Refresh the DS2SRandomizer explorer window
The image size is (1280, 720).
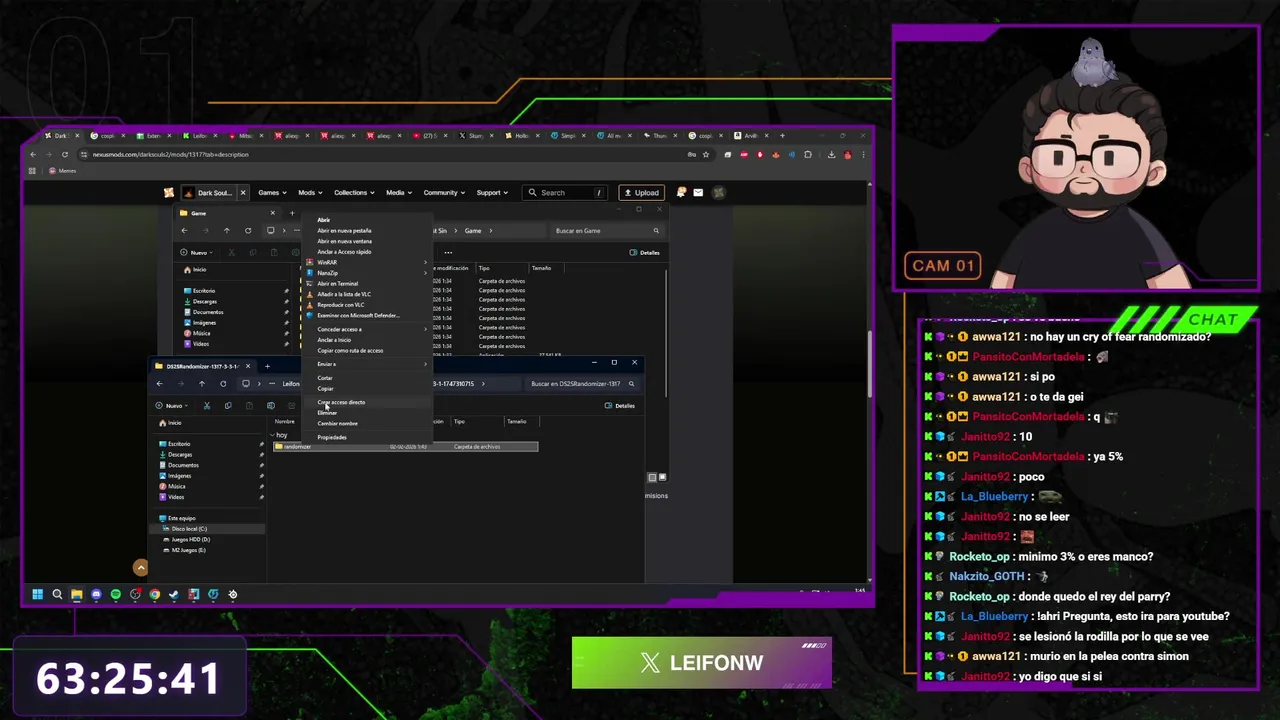(223, 383)
